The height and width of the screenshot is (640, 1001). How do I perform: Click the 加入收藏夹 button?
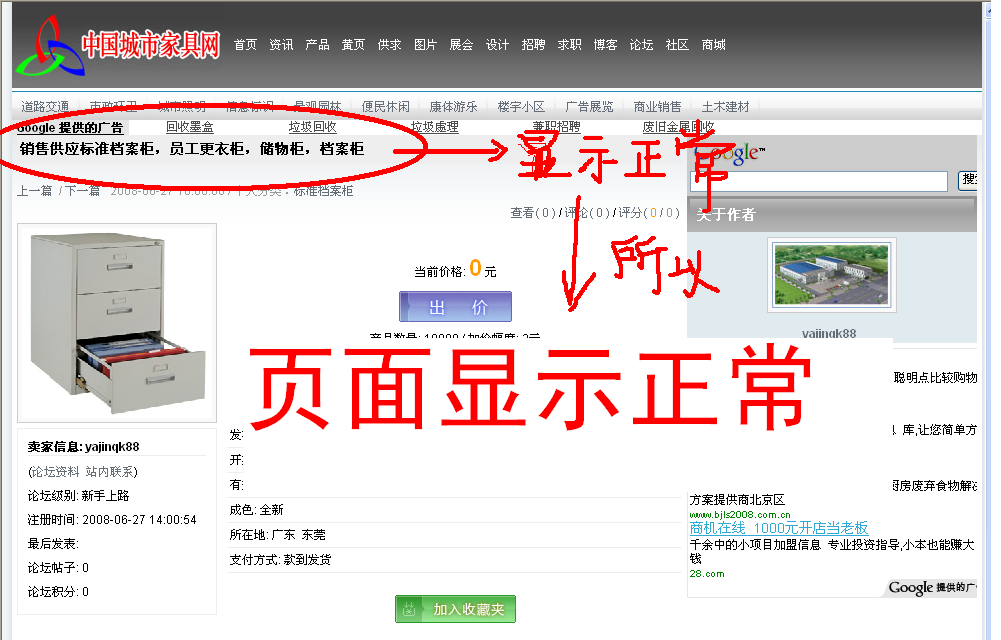[455, 609]
